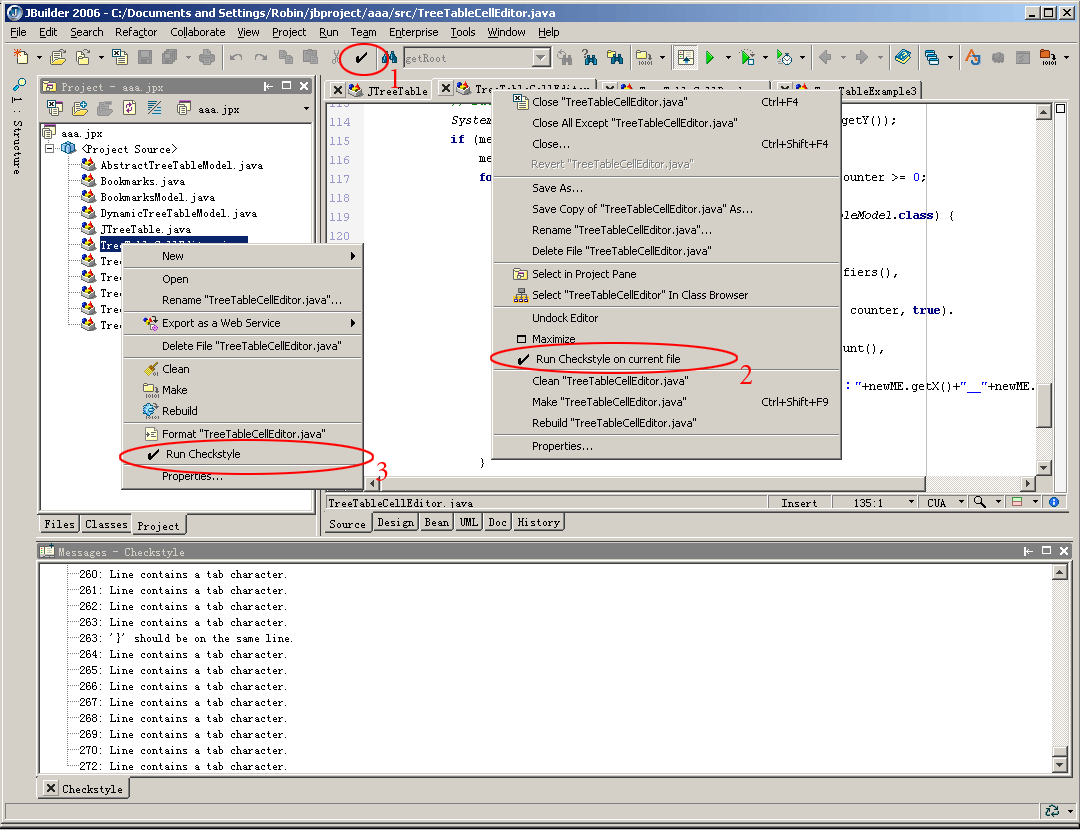Click messages pane scrollbar down arrow
The image size is (1080, 830).
click(x=1060, y=765)
